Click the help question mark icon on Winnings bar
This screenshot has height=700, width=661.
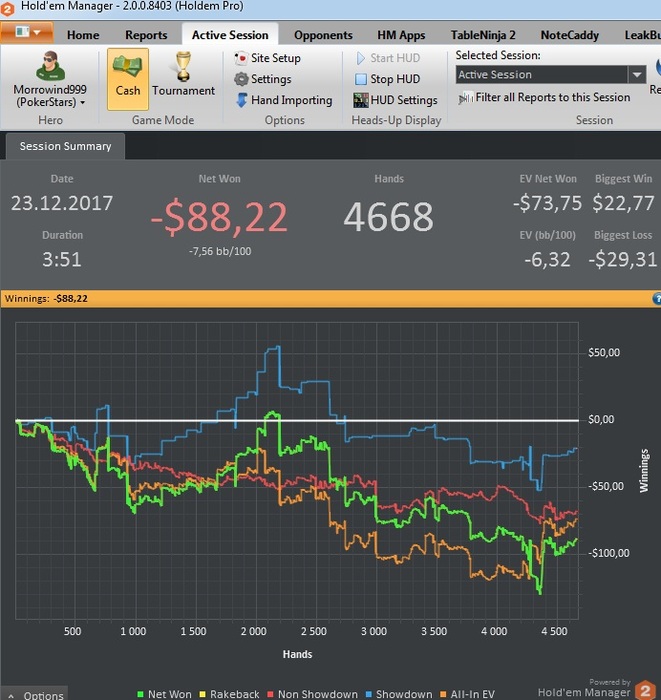click(657, 299)
